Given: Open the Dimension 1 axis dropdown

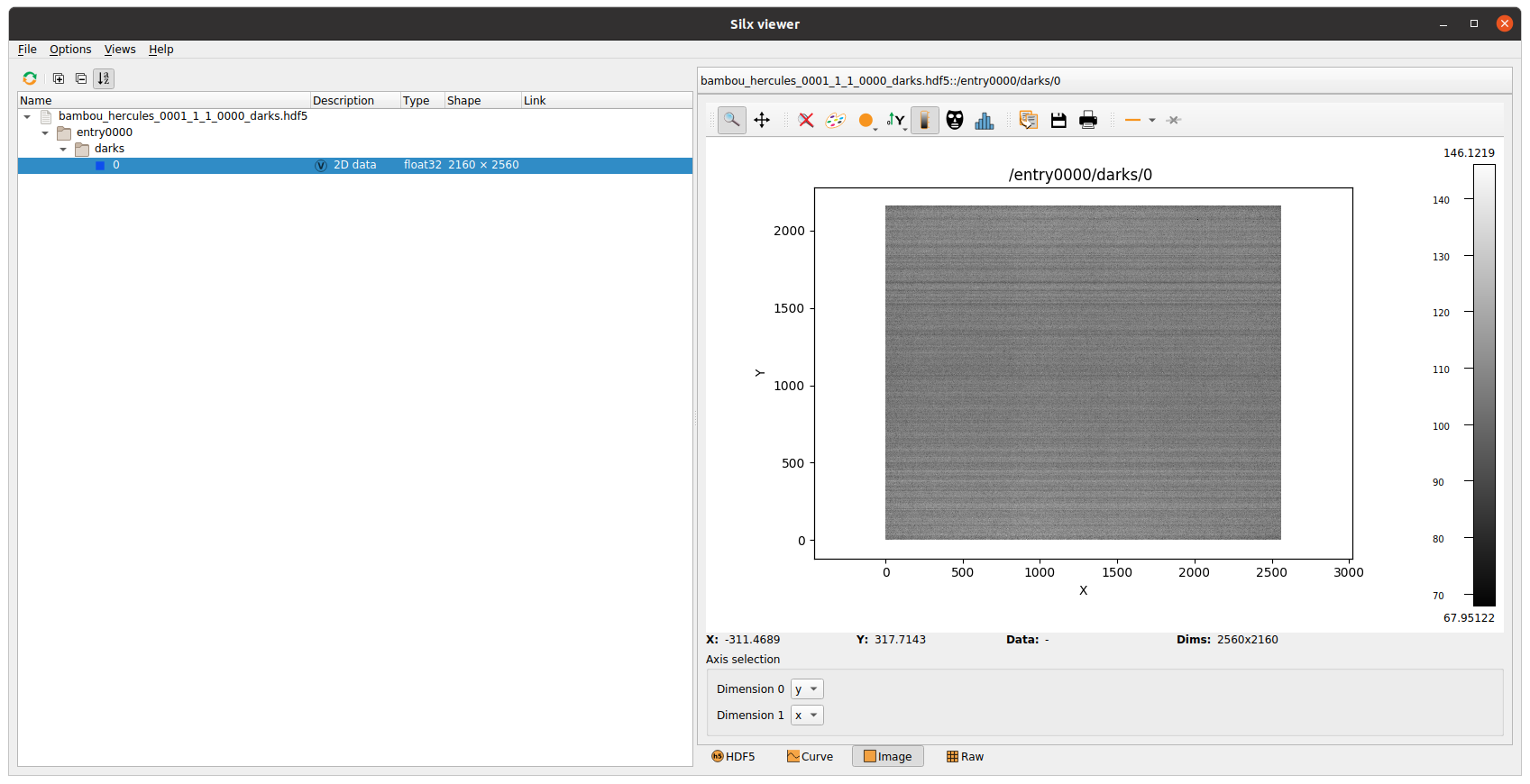Looking at the screenshot, I should [807, 716].
